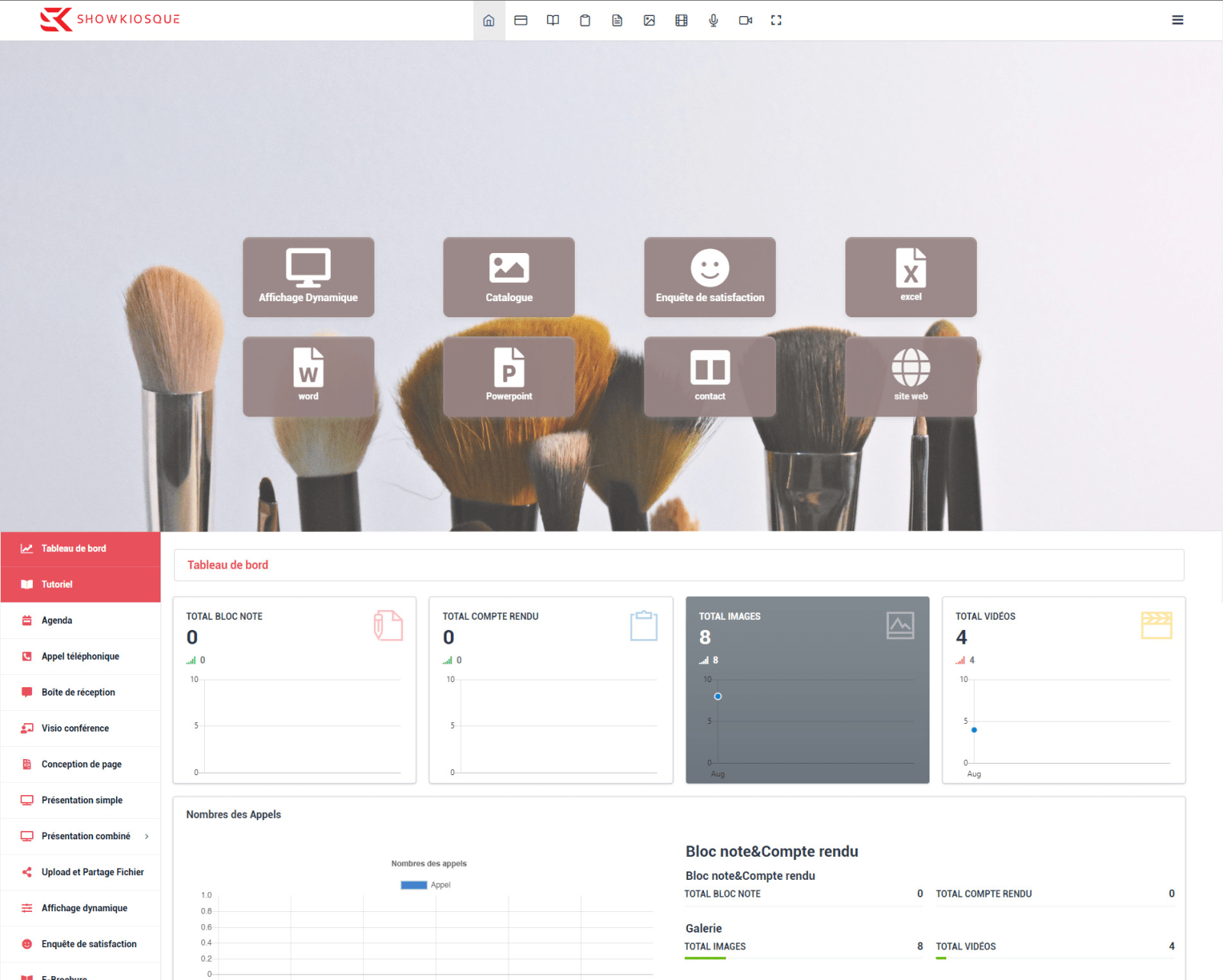Open Conception de page in sidebar
Image resolution: width=1223 pixels, height=980 pixels.
80,764
